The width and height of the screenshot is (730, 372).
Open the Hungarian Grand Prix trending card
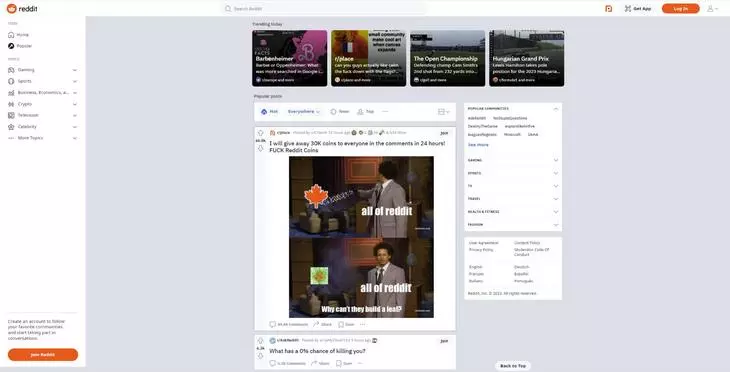(527, 58)
